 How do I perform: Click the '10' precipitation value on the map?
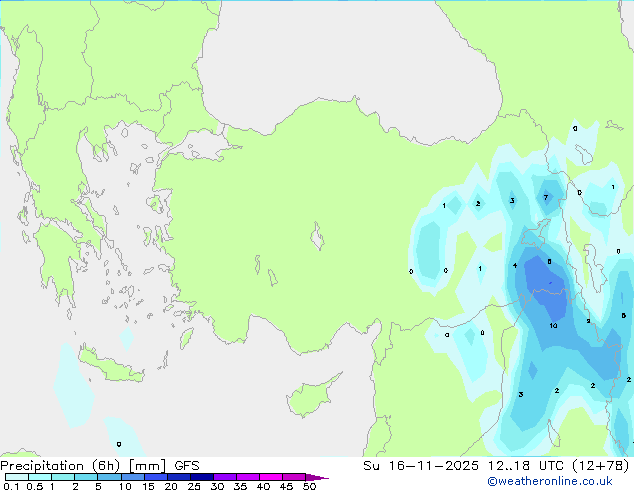coord(554,325)
